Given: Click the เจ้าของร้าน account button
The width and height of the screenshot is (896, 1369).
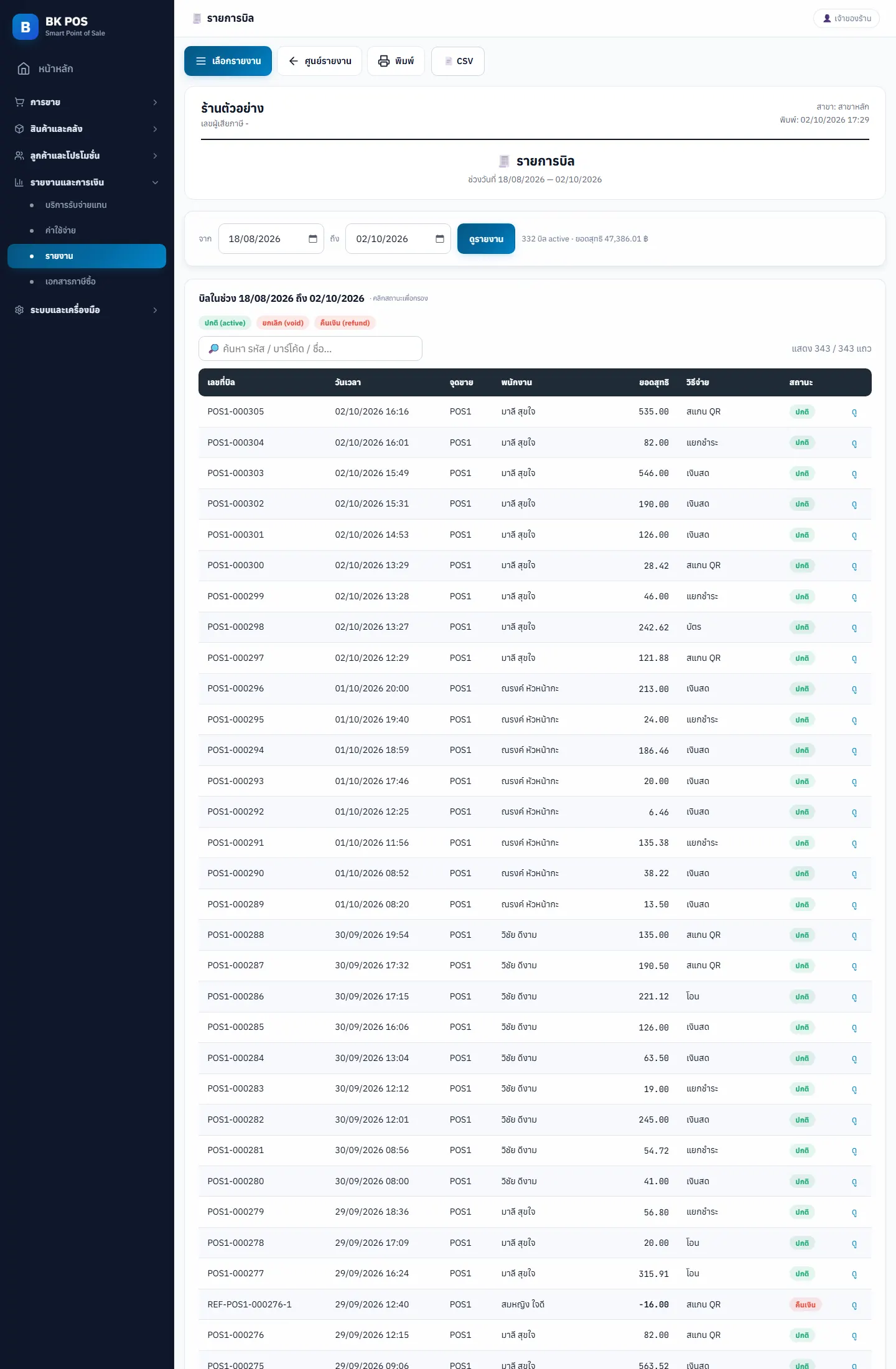Looking at the screenshot, I should (x=847, y=19).
